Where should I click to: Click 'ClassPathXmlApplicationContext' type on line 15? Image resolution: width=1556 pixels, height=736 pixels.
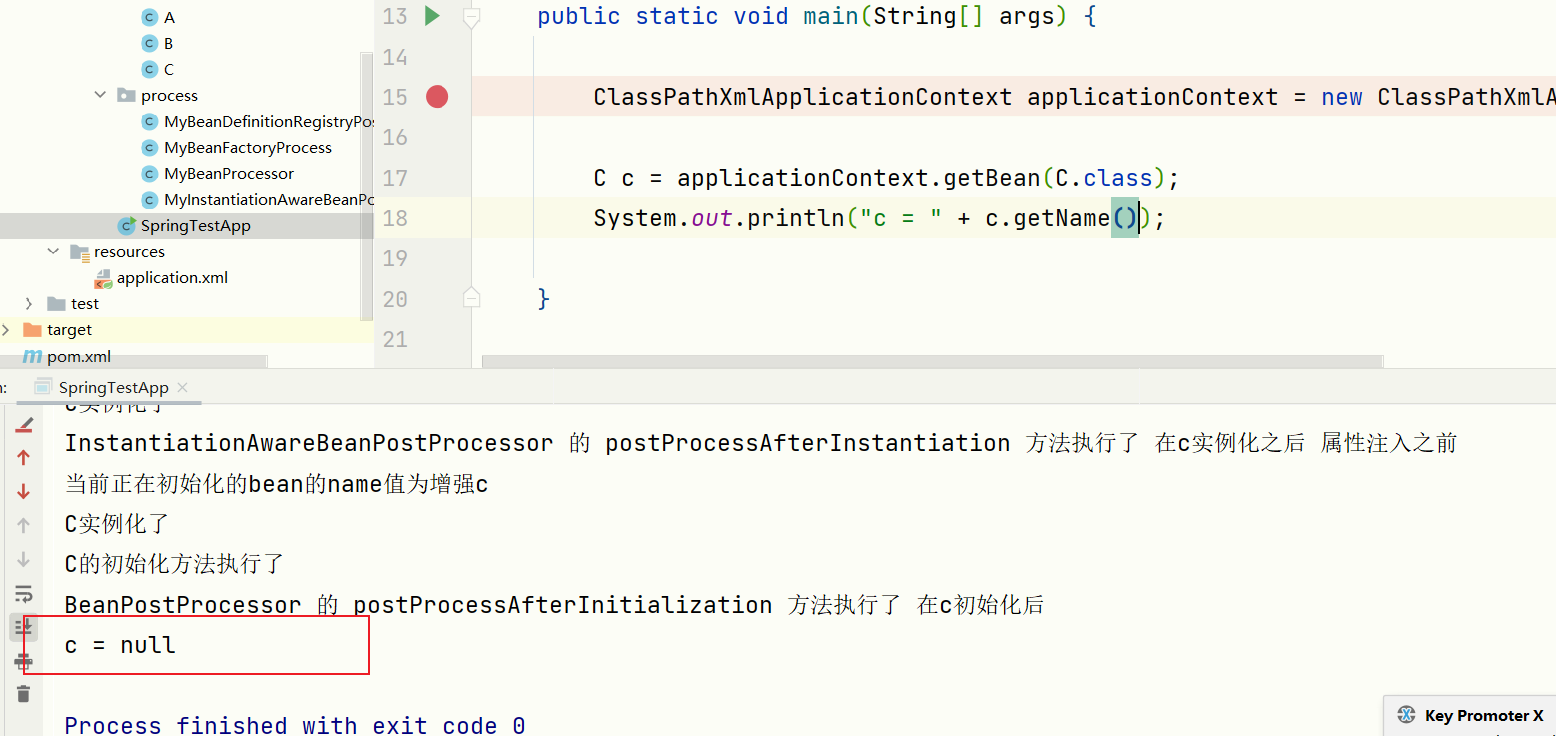802,97
